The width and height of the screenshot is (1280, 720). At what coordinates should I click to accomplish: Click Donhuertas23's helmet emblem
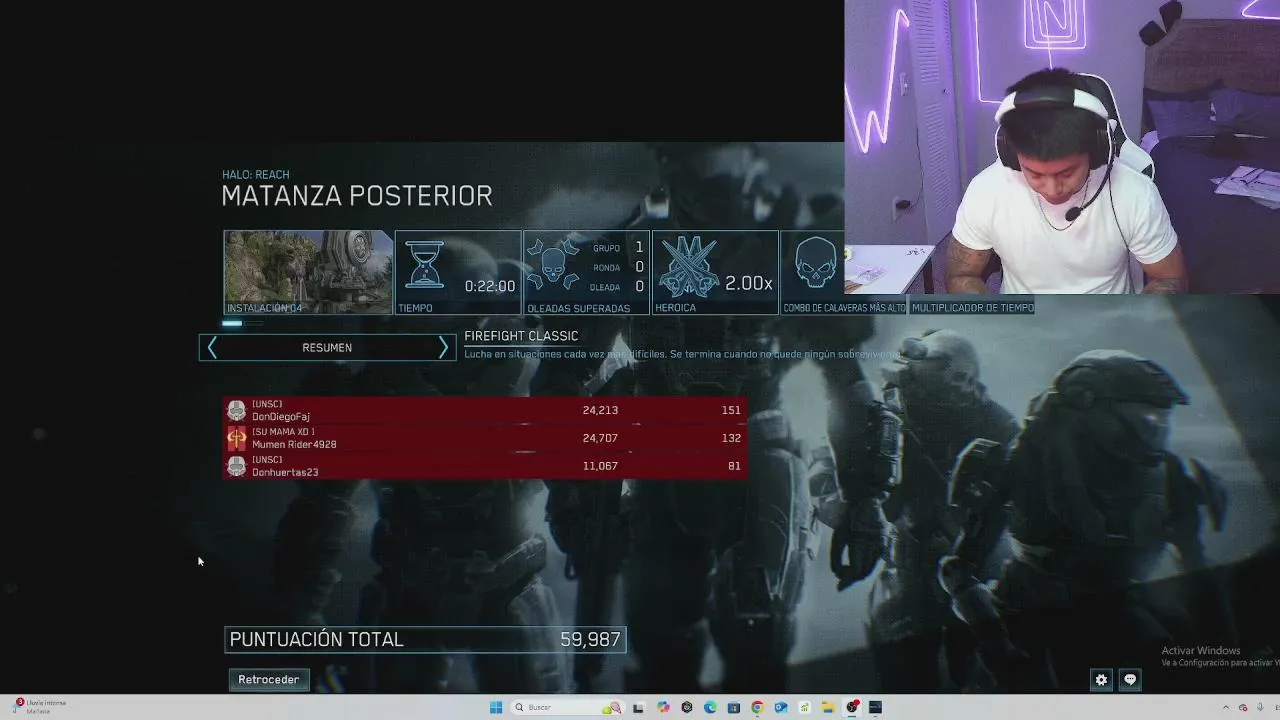237,466
